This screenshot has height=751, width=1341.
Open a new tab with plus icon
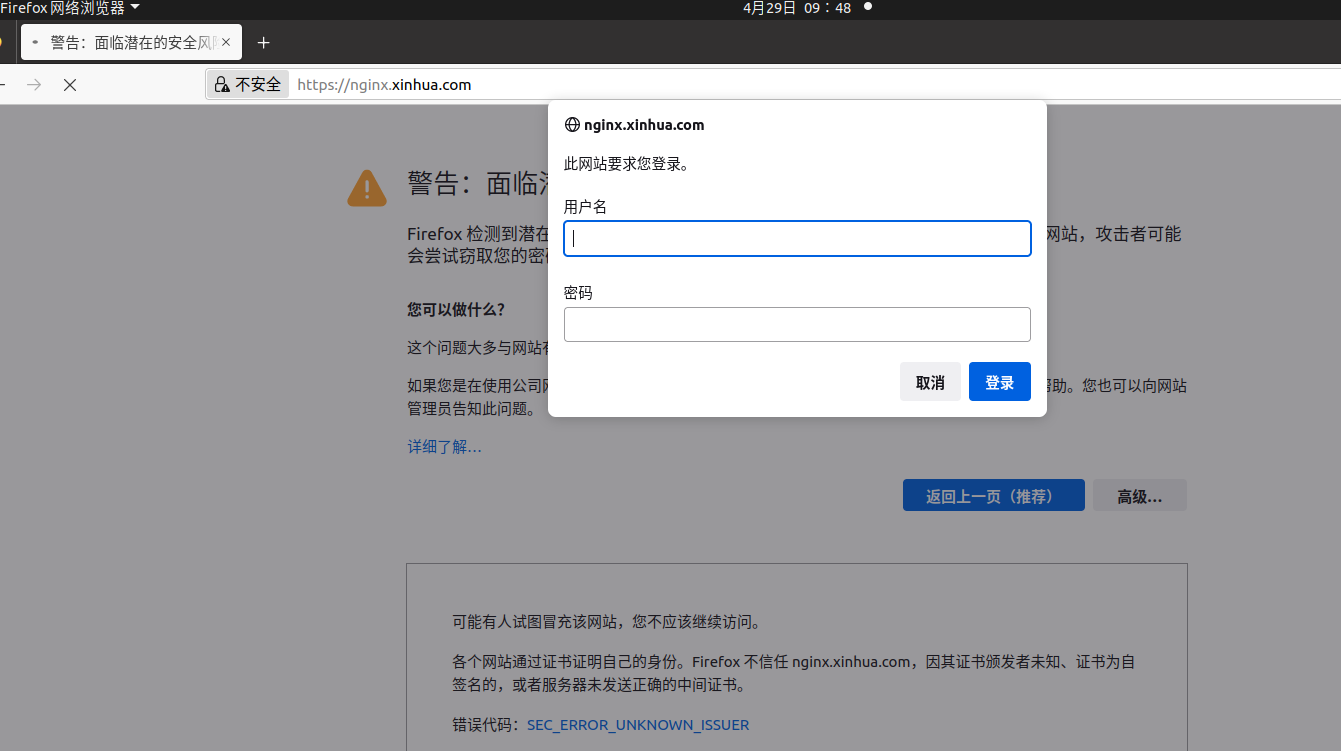click(x=264, y=43)
